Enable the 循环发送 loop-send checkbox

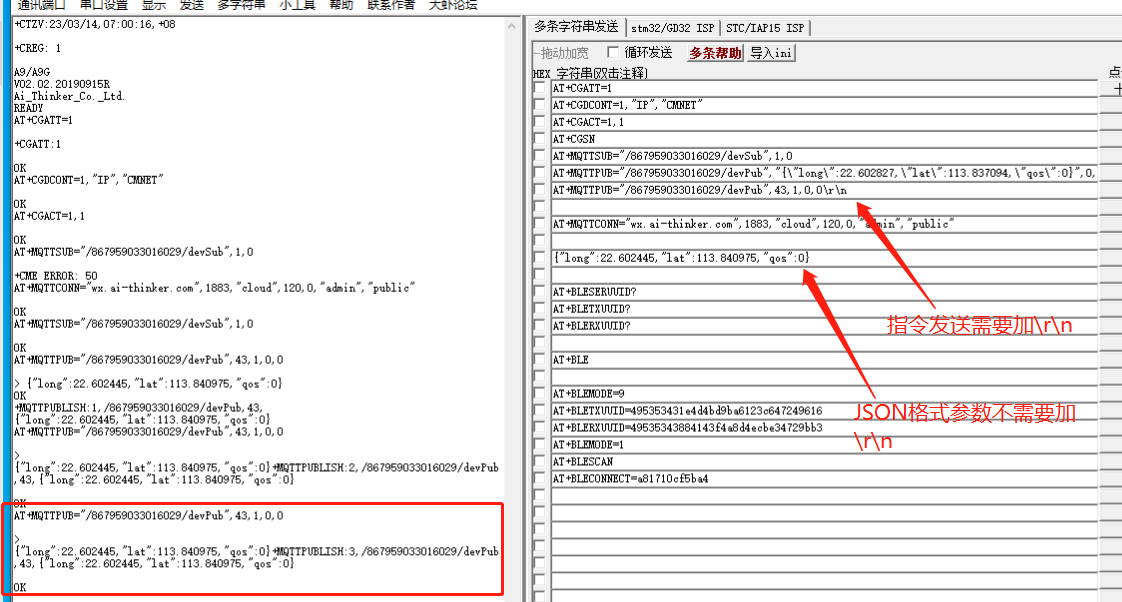pyautogui.click(x=613, y=52)
